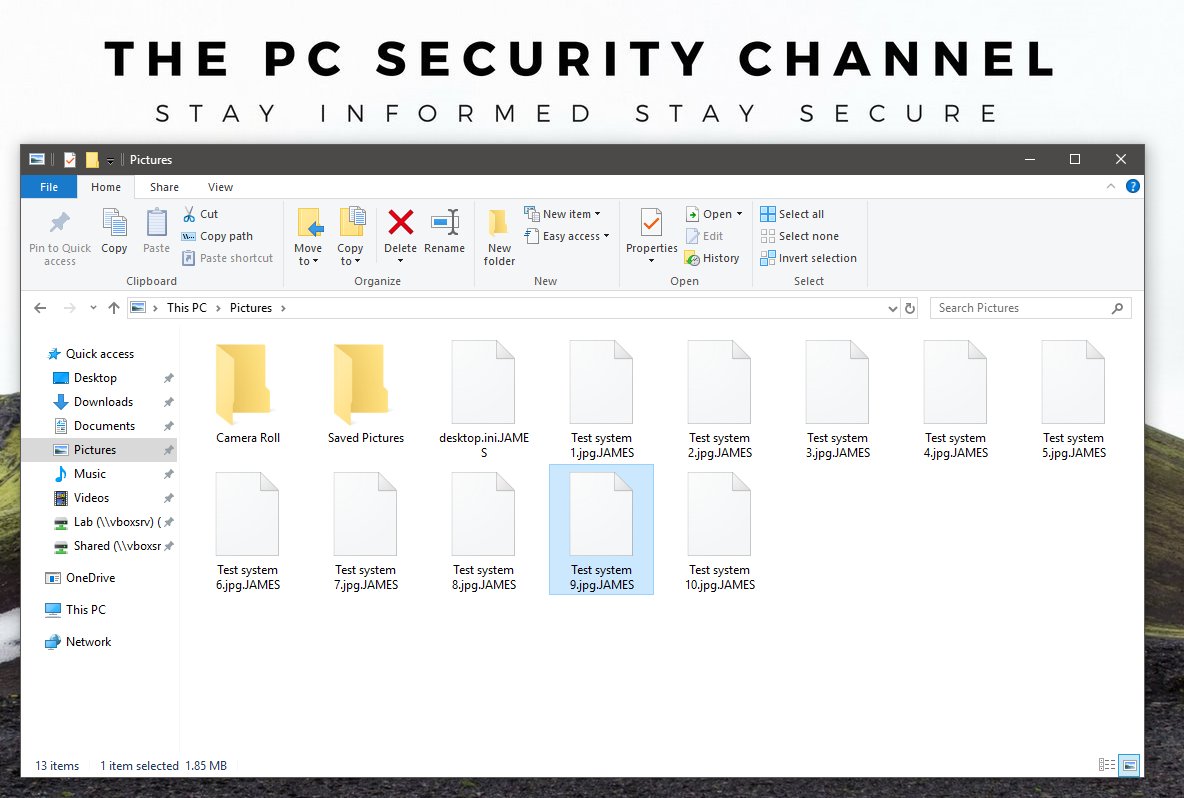Select file Test system 6.jpg.JAMES
The image size is (1184, 798).
(x=248, y=531)
